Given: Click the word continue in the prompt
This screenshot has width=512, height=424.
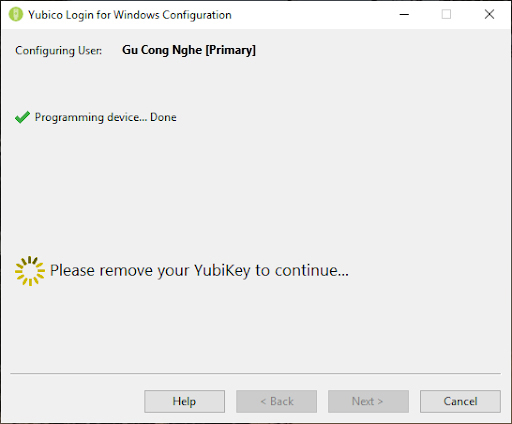Looking at the screenshot, I should [312, 270].
